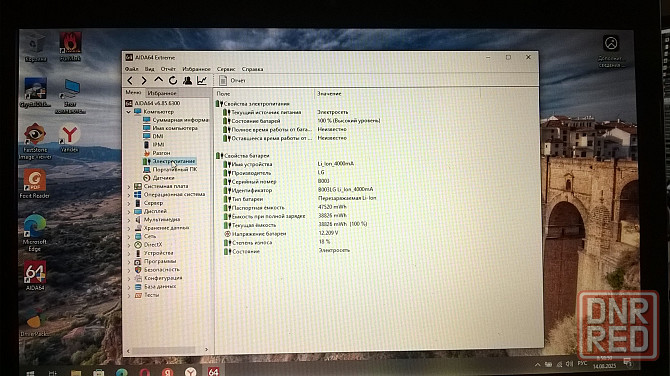Go up one level with the up arrow icon
670x376 pixels.
point(159,80)
